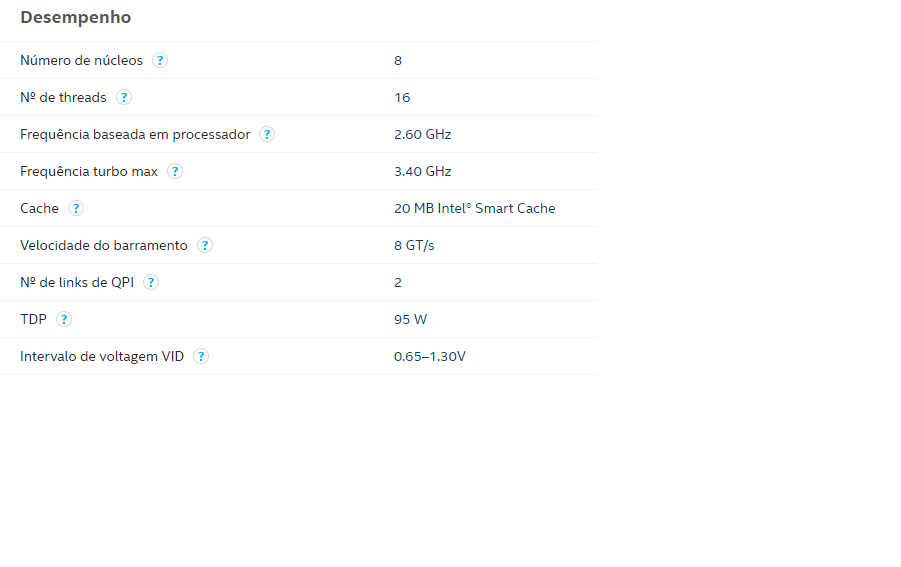Select the 8 GT/s bus speed value
Image resolution: width=901 pixels, height=567 pixels.
pos(414,245)
